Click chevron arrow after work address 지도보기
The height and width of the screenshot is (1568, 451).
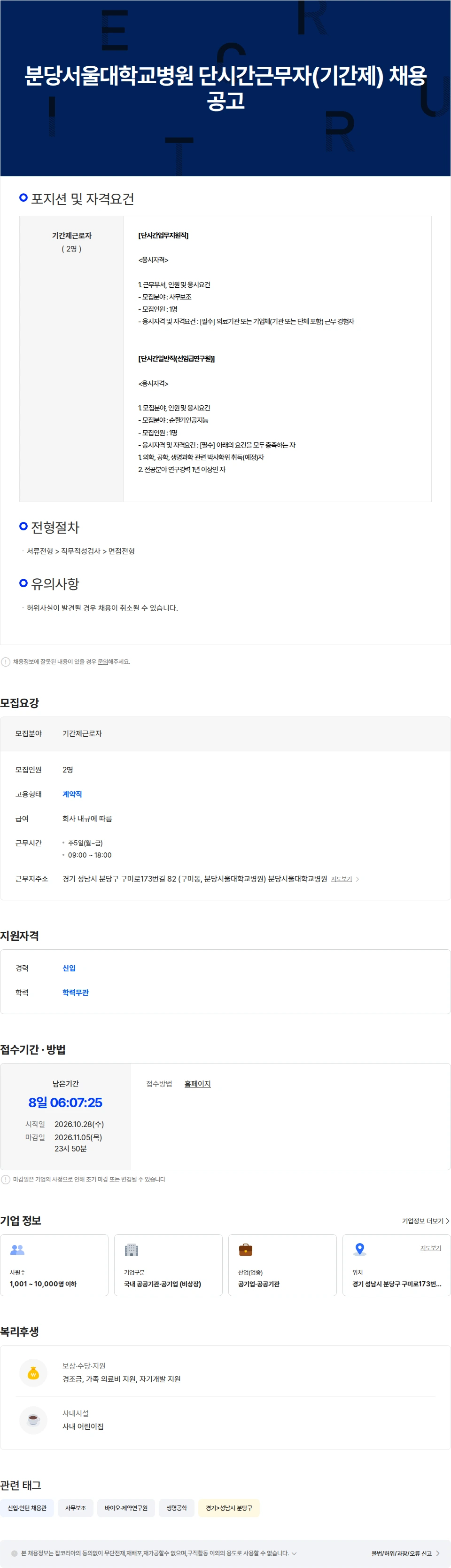pos(358,879)
